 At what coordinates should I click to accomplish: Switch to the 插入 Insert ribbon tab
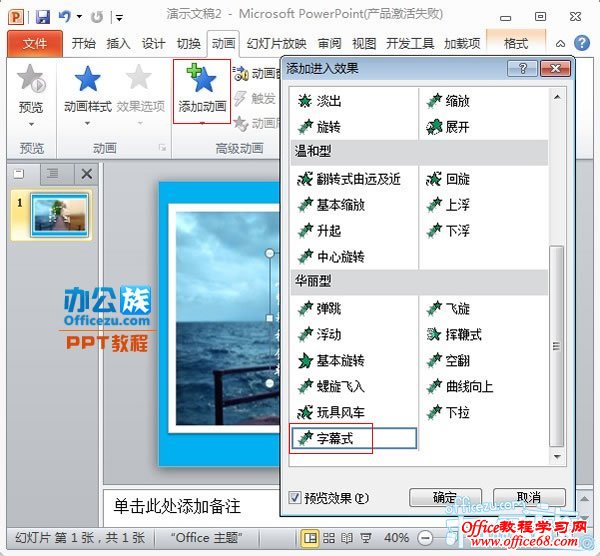point(118,44)
